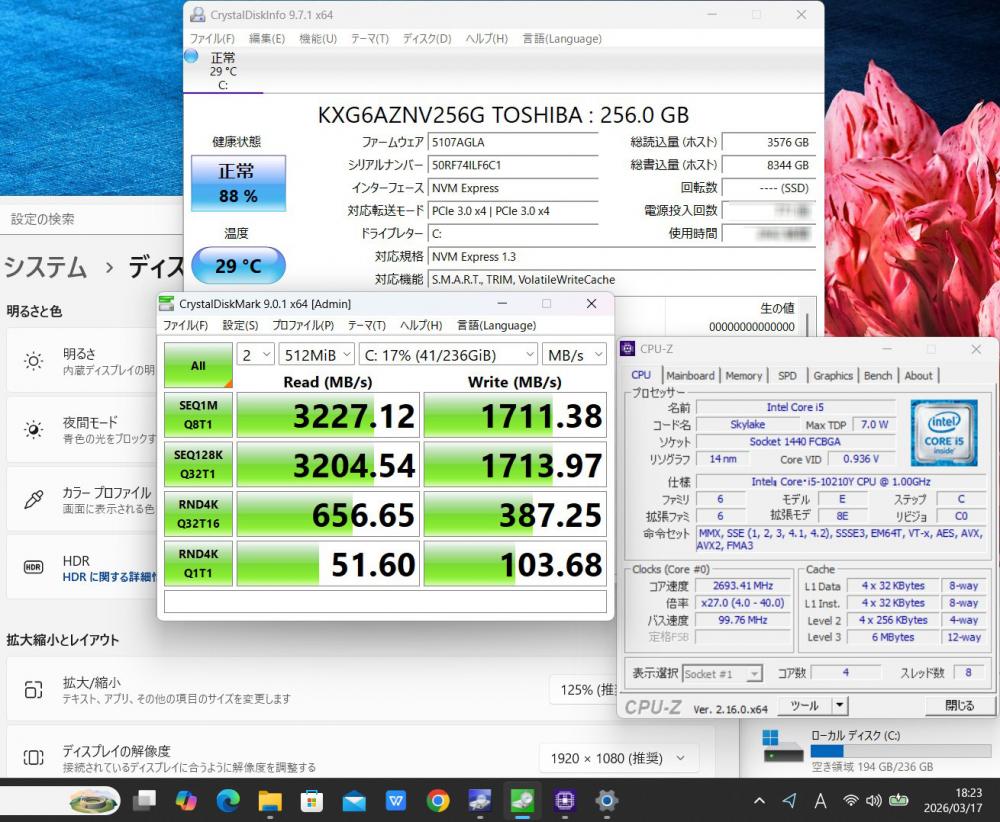This screenshot has width=1000, height=822.
Task: Switch to the Graphics tab in CPU-Z
Action: pyautogui.click(x=832, y=375)
